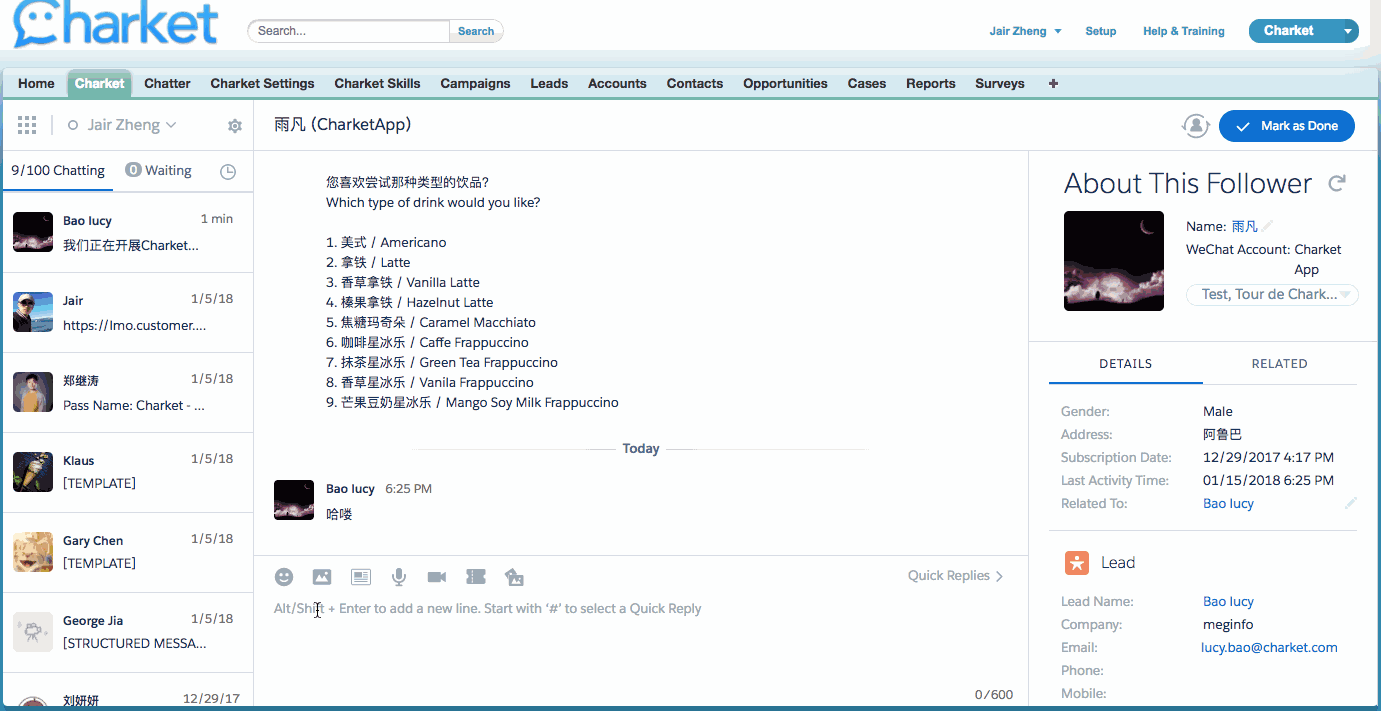Click the coupon ticket icon
1381x711 pixels.
tap(476, 577)
